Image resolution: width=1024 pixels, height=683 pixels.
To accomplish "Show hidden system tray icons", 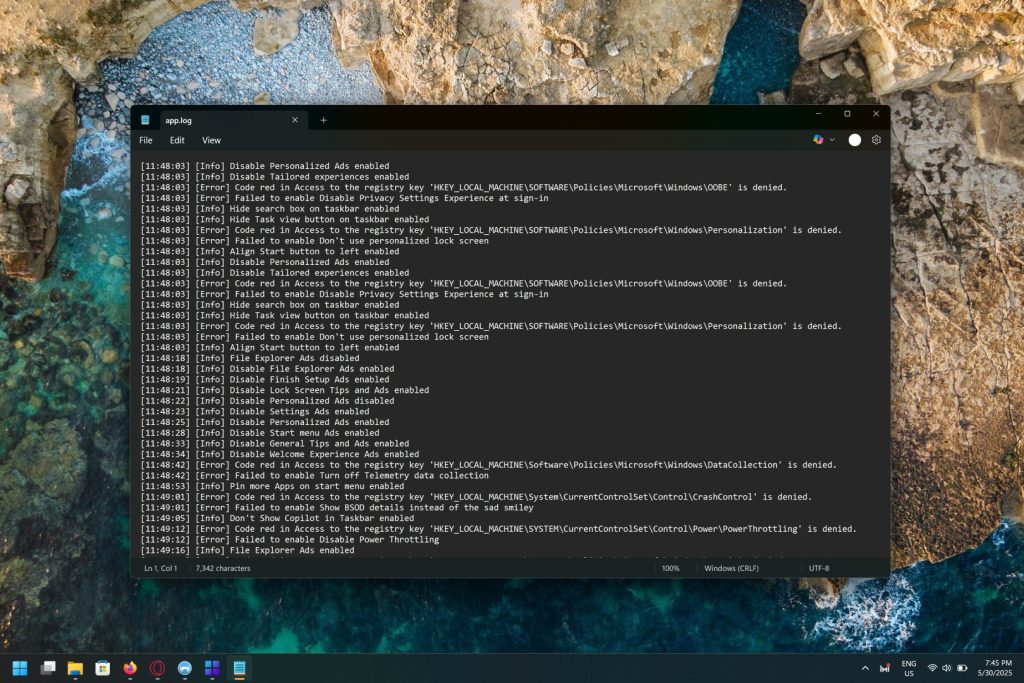I will click(865, 667).
